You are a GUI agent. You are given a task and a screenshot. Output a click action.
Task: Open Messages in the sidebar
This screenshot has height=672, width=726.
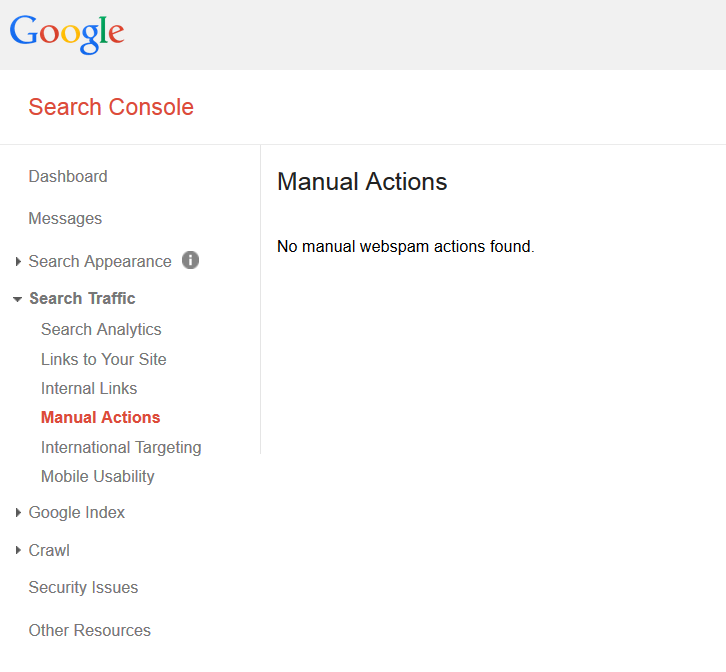65,219
